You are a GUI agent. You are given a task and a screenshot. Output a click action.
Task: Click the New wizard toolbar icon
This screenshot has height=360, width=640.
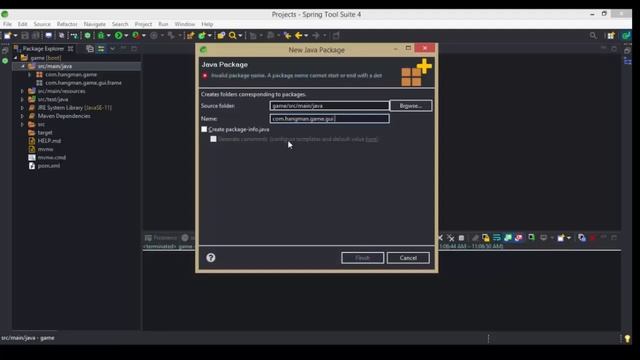point(8,36)
